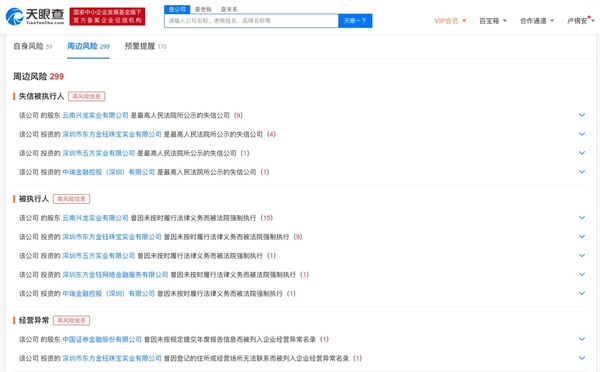Open 中国证券金融股份有限公司 link
Viewport: 600px width, 372px height.
click(x=102, y=339)
